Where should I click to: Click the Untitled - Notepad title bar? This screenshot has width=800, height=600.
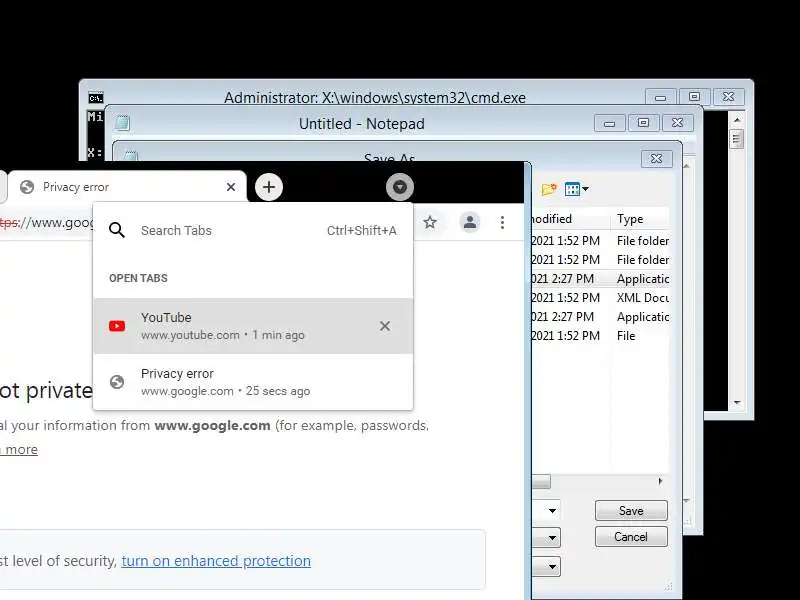pos(362,124)
